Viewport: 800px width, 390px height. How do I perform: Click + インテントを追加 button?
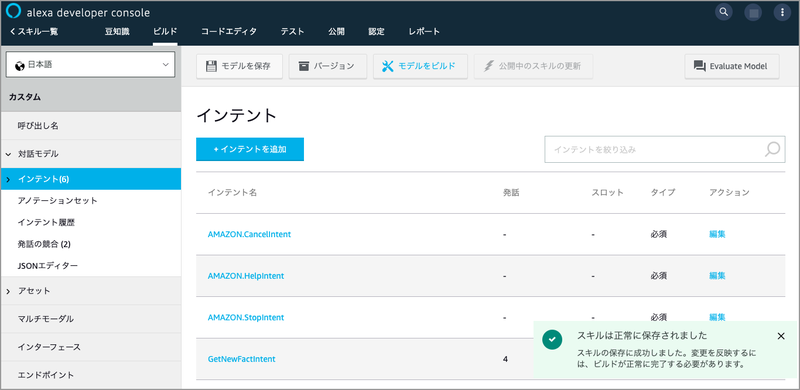click(250, 150)
